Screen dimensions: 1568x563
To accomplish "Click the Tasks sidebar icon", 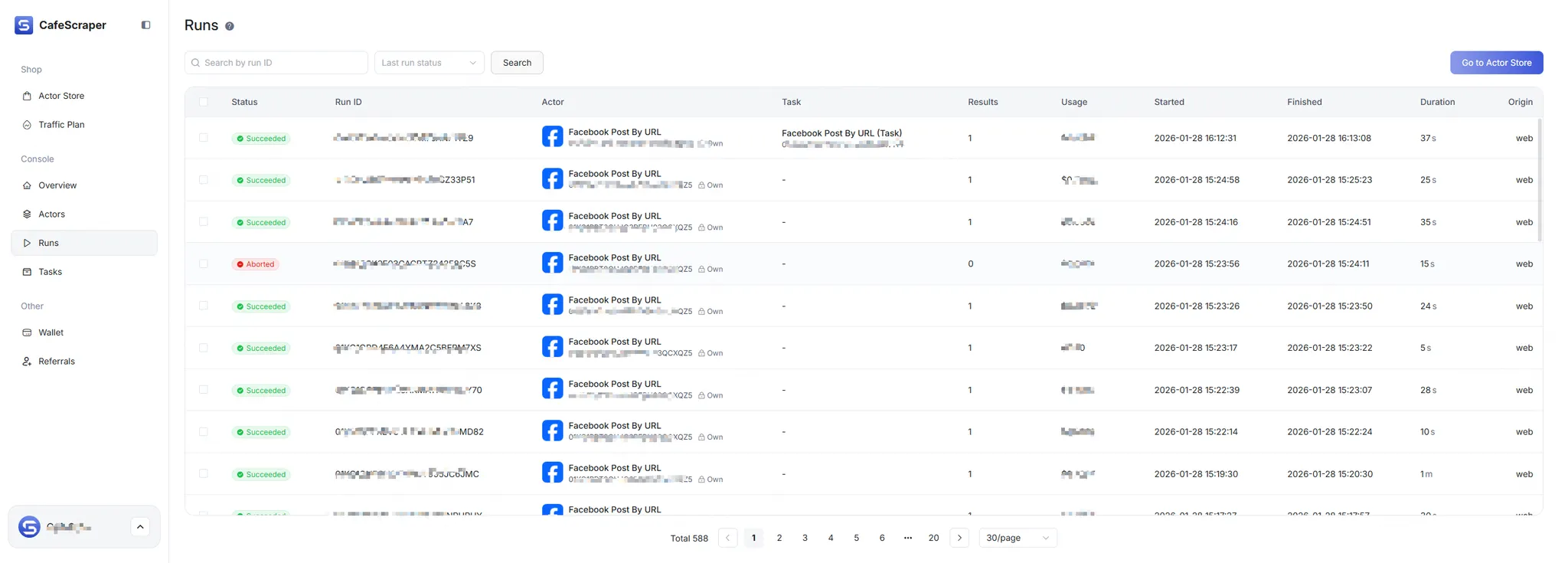I will 28,272.
